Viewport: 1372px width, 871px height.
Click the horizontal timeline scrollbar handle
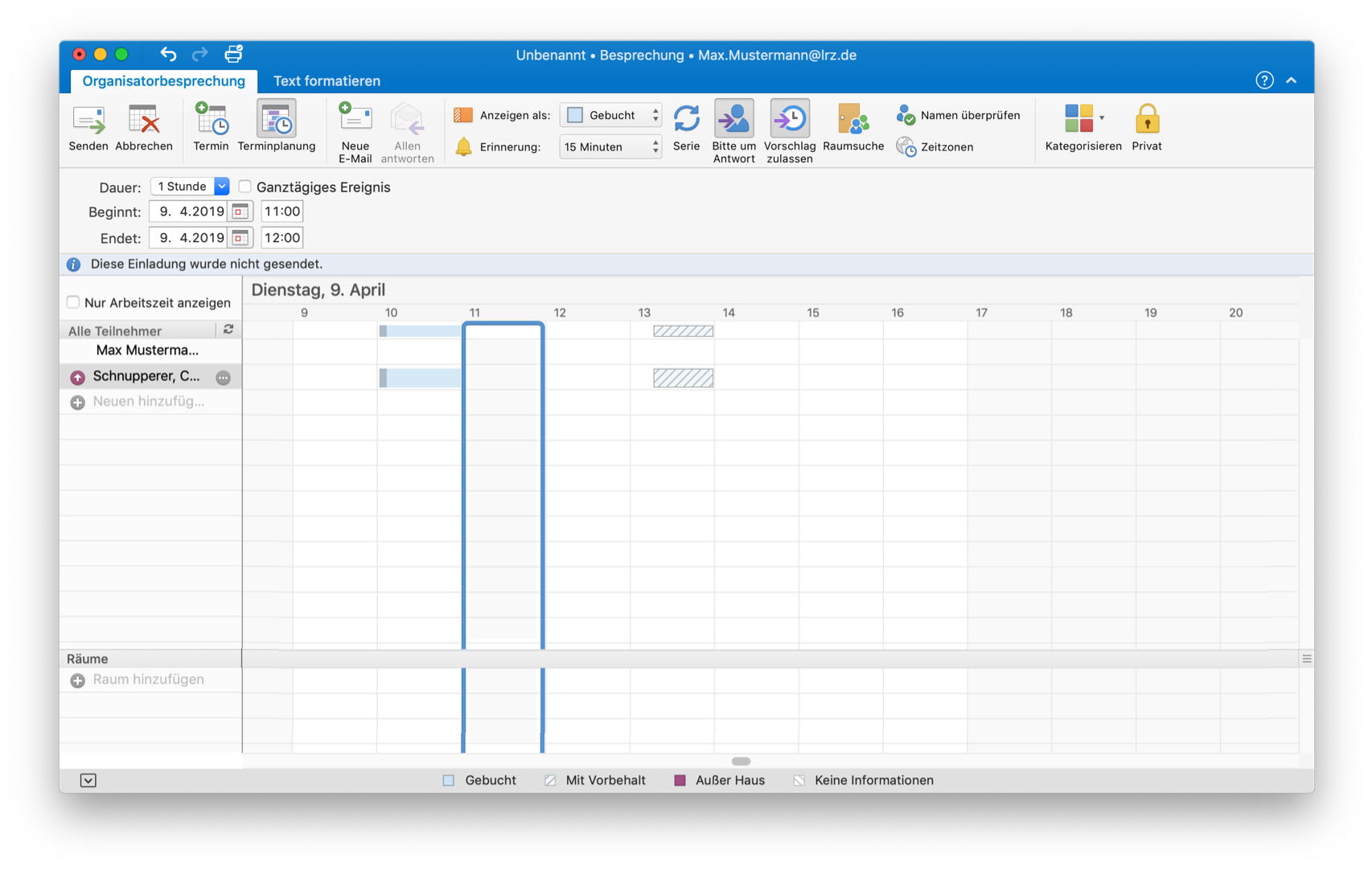click(x=741, y=761)
